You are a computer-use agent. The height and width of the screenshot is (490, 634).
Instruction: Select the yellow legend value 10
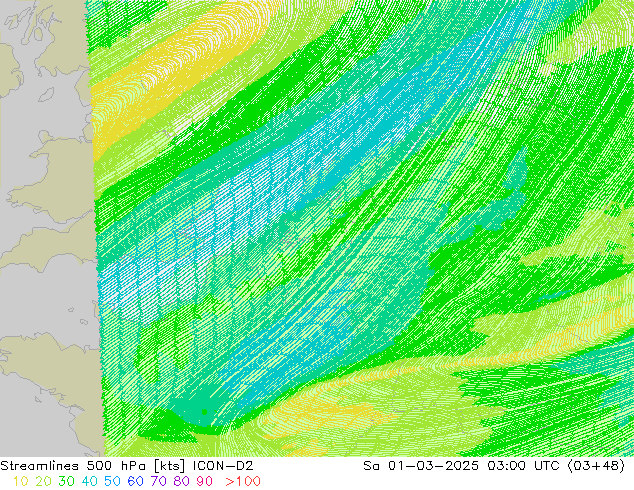[x=21, y=481]
